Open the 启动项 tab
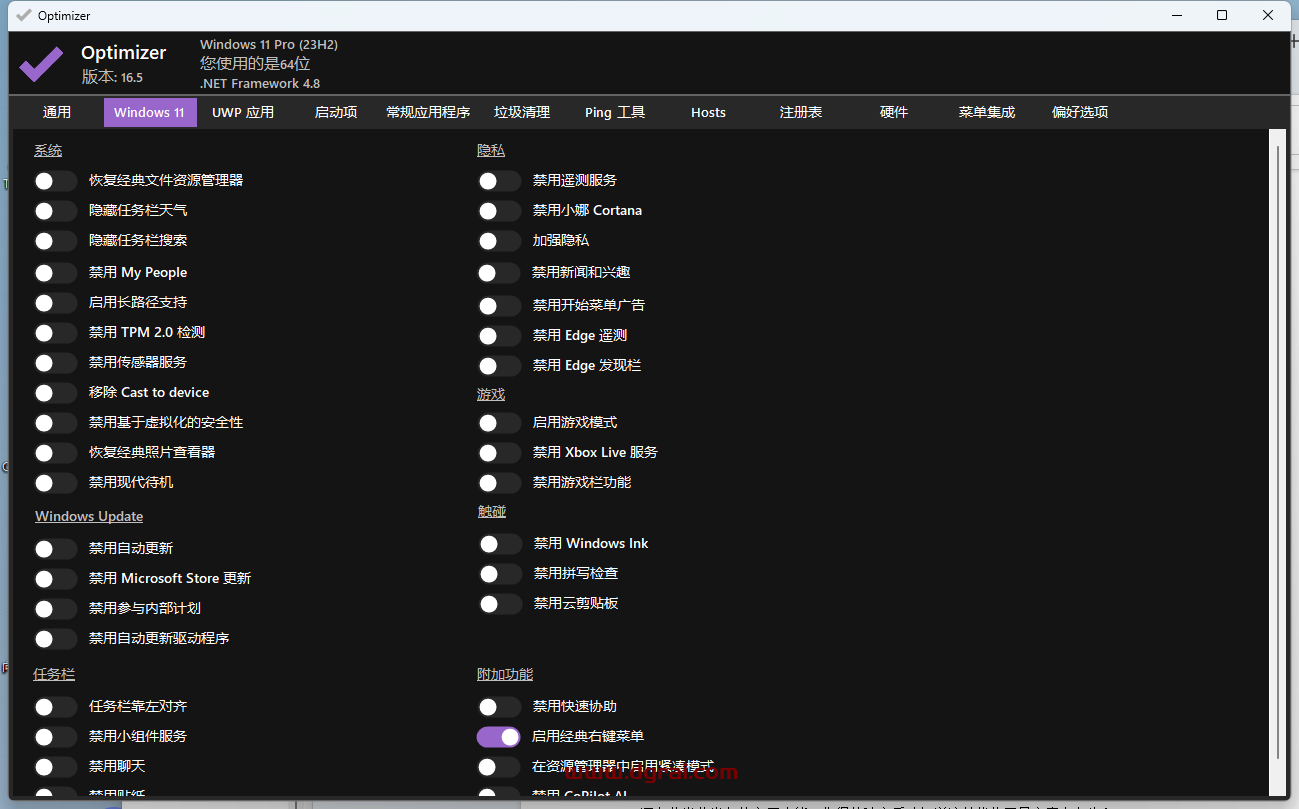 336,112
